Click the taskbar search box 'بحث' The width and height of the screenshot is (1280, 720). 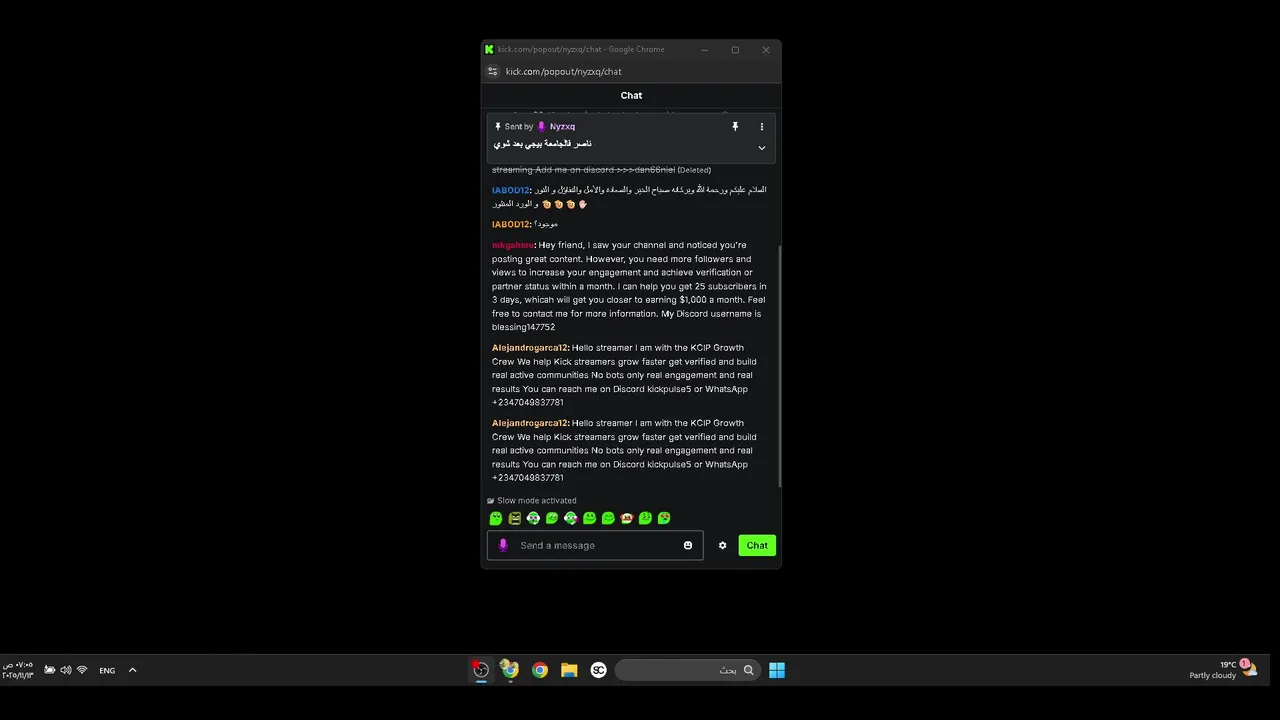(687, 670)
